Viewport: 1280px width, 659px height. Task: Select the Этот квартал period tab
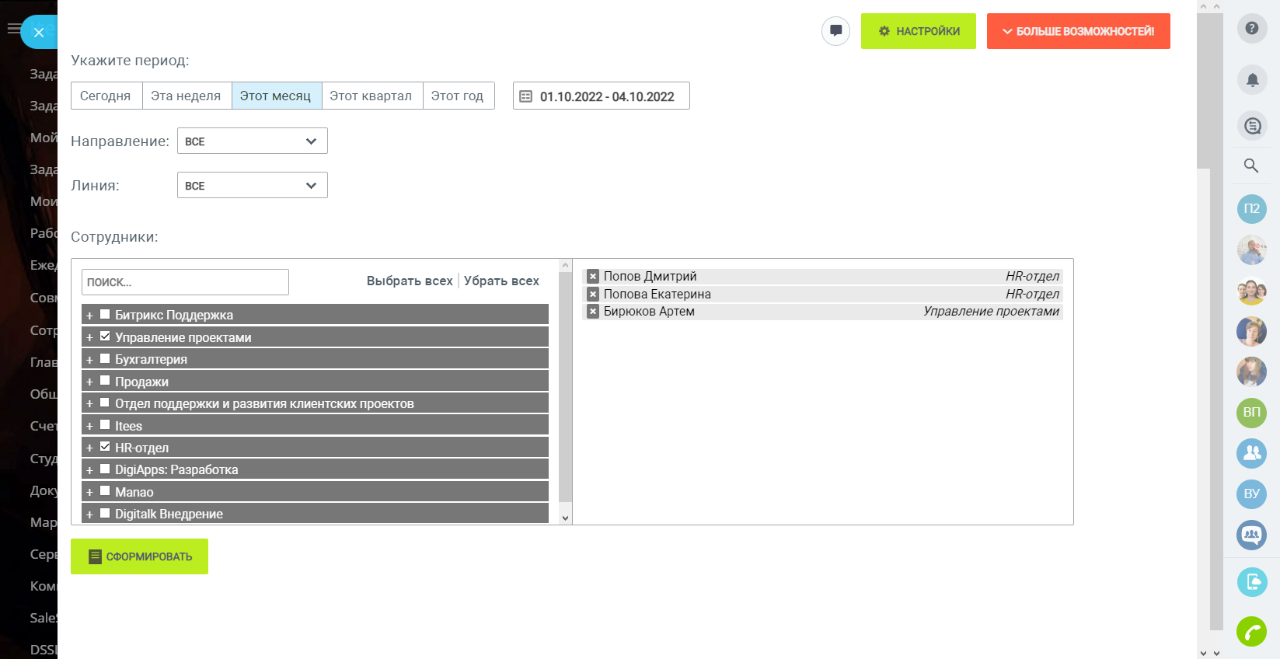tap(371, 96)
